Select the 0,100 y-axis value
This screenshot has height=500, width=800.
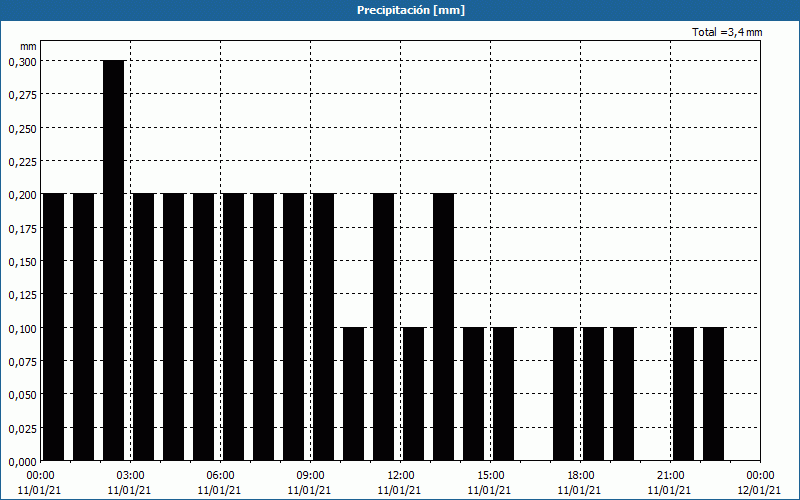(x=22, y=329)
